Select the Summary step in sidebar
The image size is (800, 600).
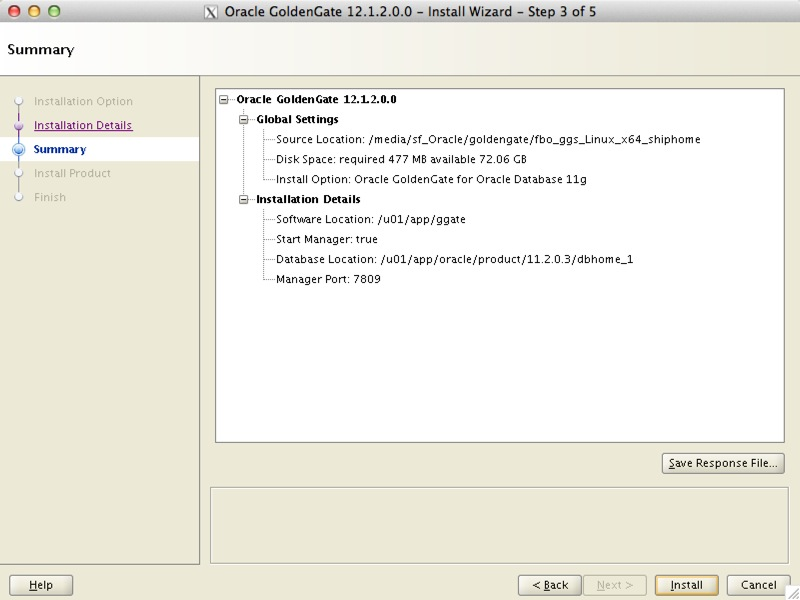(60, 149)
